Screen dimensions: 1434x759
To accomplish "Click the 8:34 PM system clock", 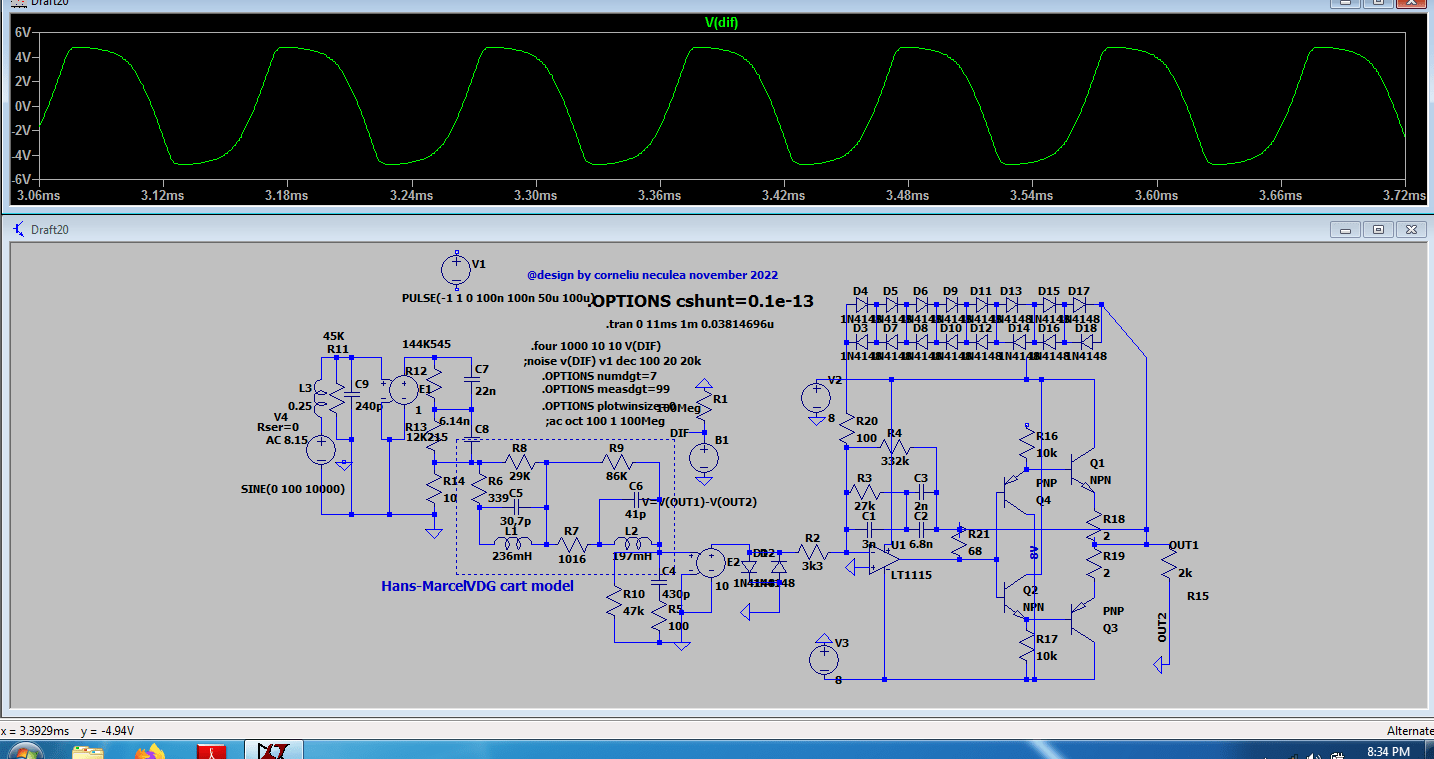I will (x=1387, y=751).
